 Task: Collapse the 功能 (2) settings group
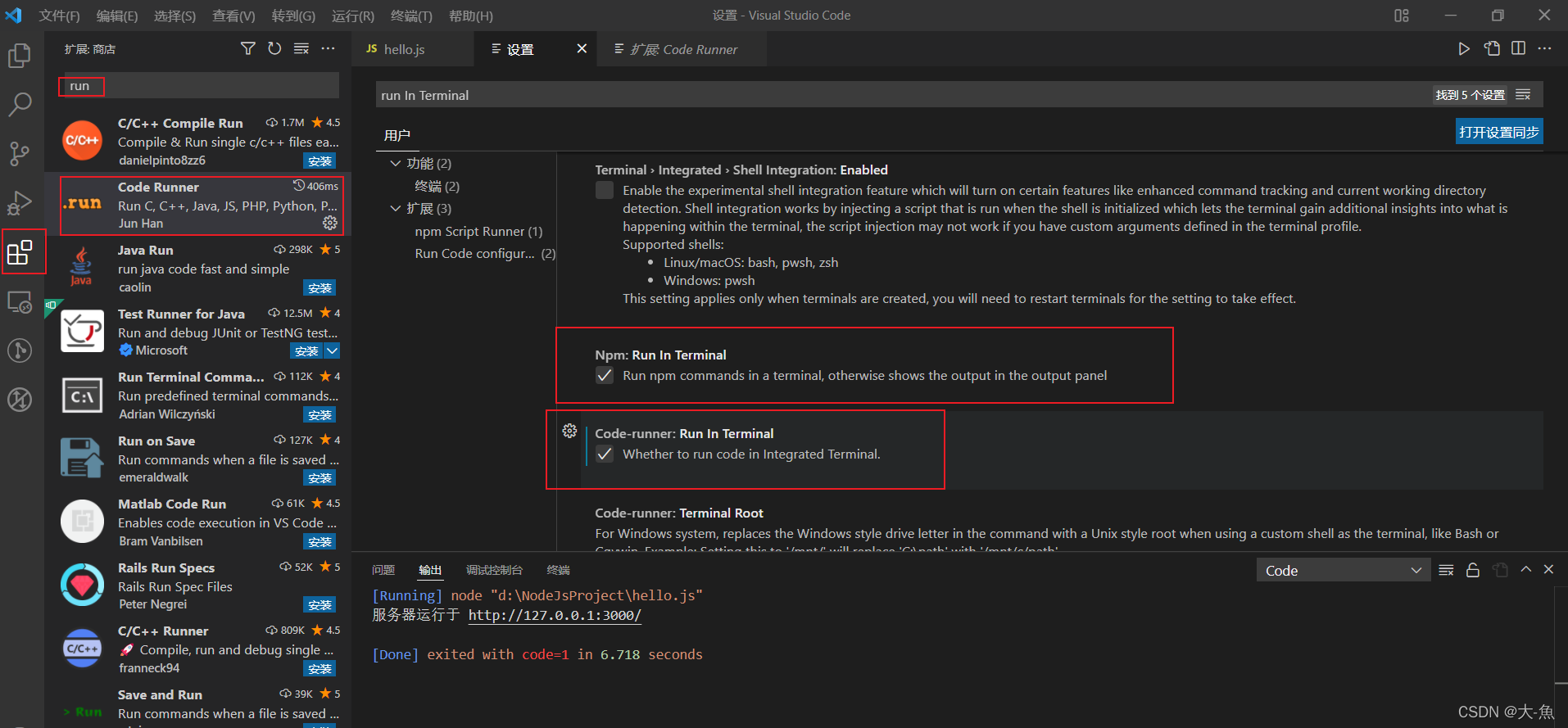click(396, 164)
